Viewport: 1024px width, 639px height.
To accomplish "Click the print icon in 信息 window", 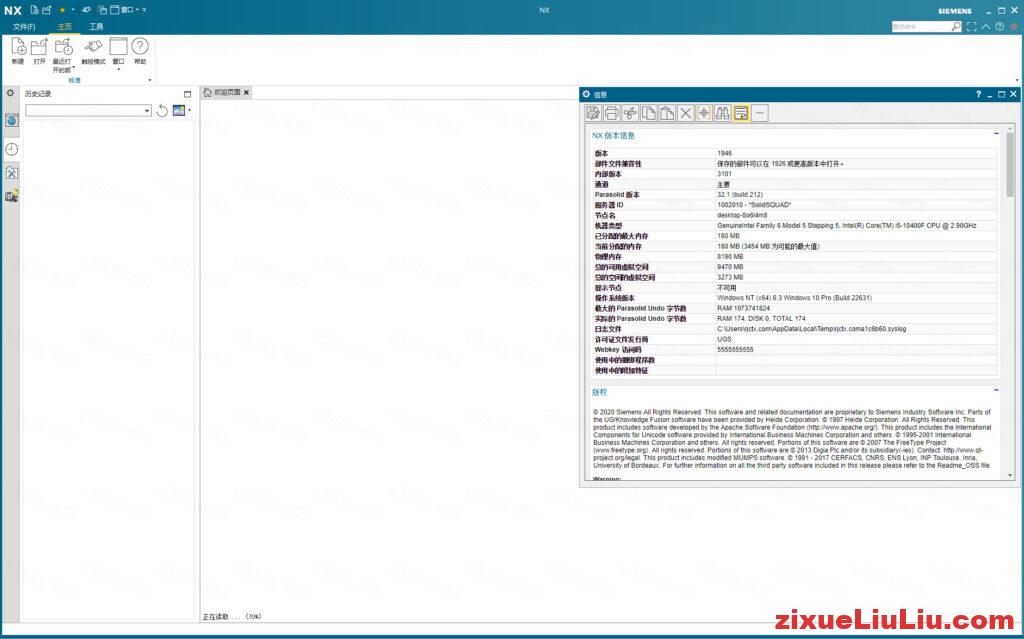I will click(x=612, y=113).
